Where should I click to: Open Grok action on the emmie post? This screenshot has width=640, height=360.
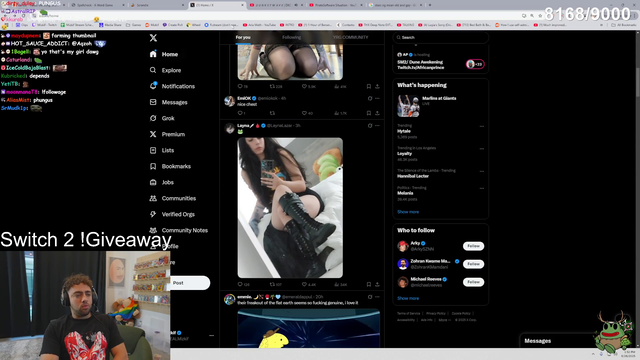click(370, 297)
